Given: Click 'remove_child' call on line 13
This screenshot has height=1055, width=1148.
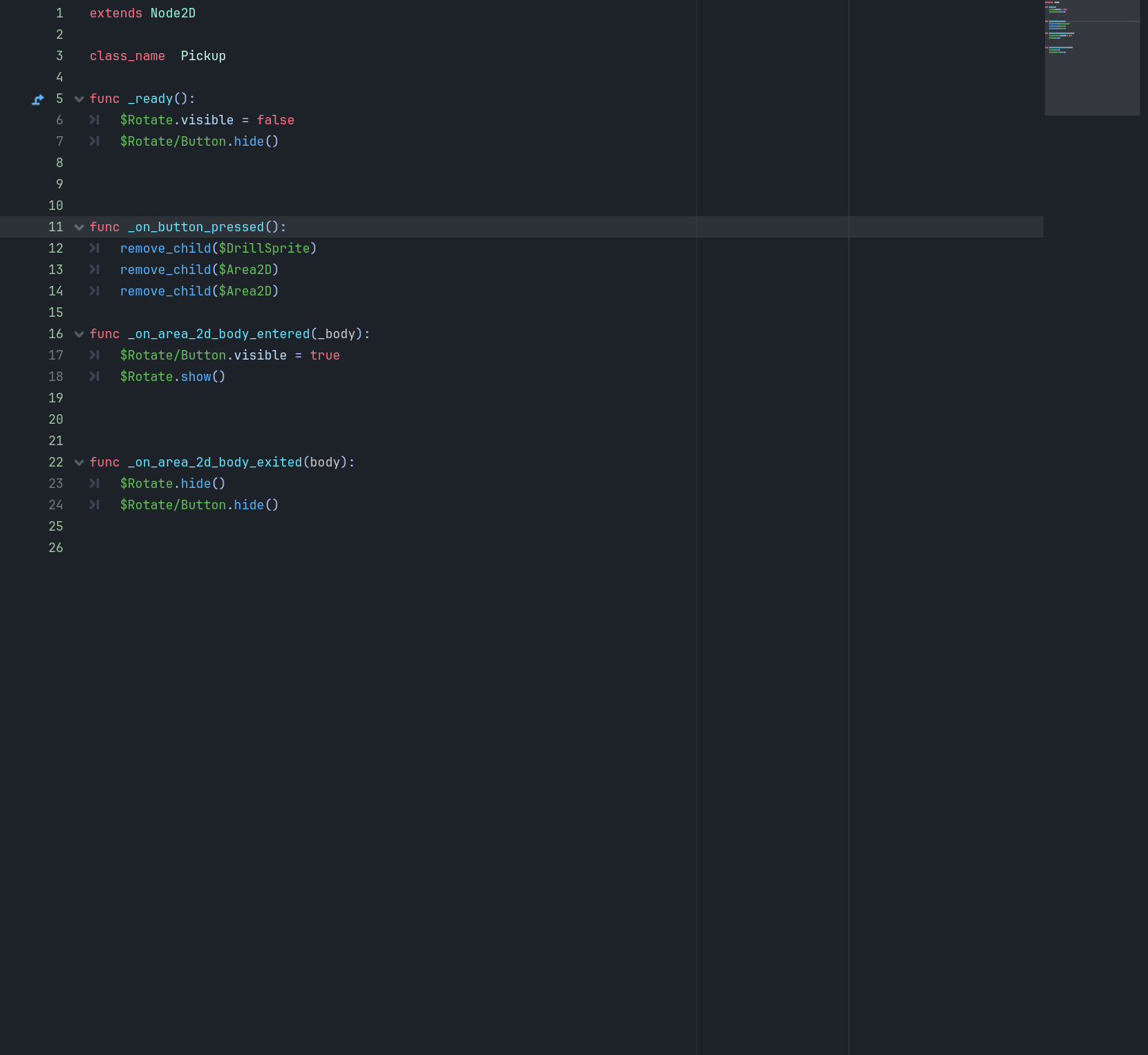Looking at the screenshot, I should pyautogui.click(x=166, y=270).
